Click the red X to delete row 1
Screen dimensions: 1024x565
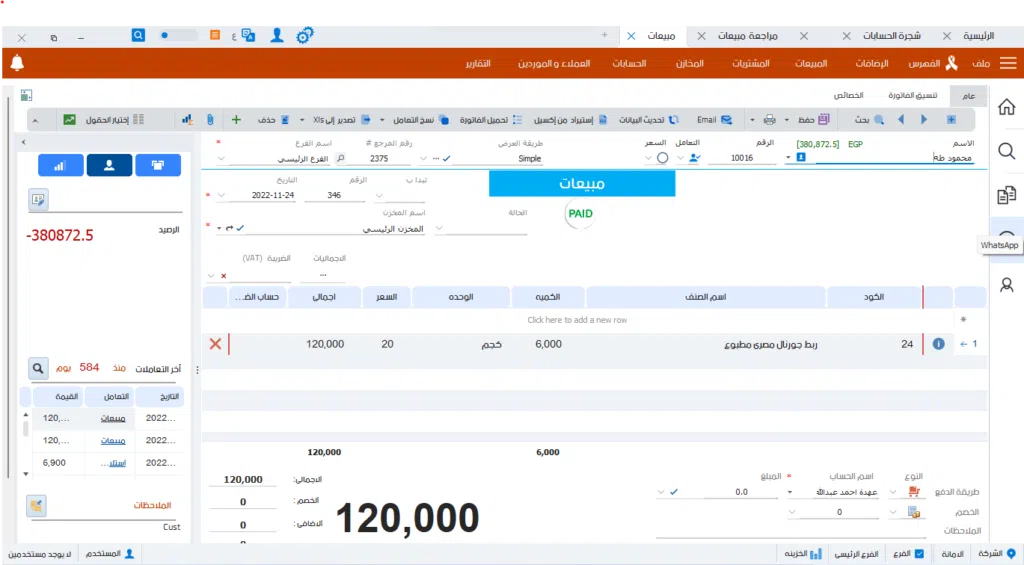[x=215, y=344]
